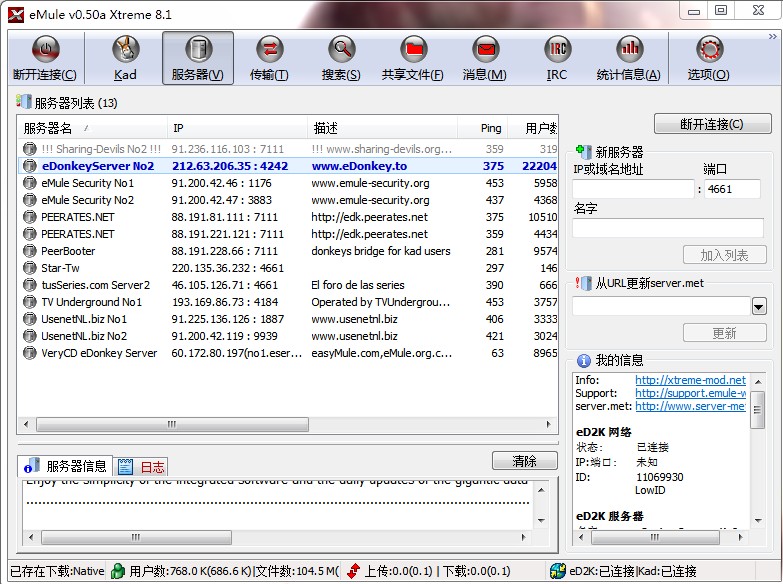This screenshot has height=584, width=783.
Task: Sort by the IP column header
Action: 237,128
